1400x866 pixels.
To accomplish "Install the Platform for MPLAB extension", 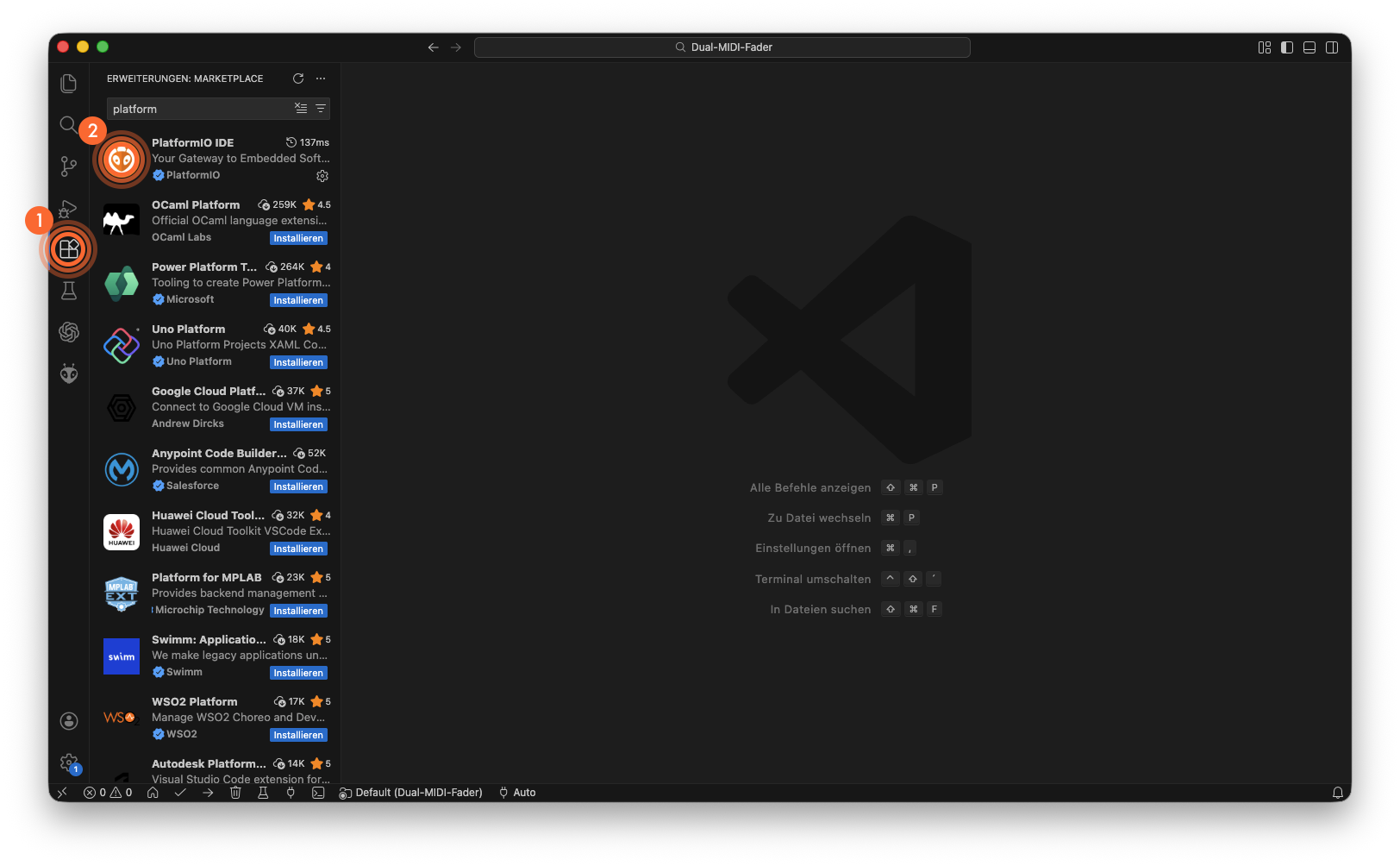I will (298, 611).
